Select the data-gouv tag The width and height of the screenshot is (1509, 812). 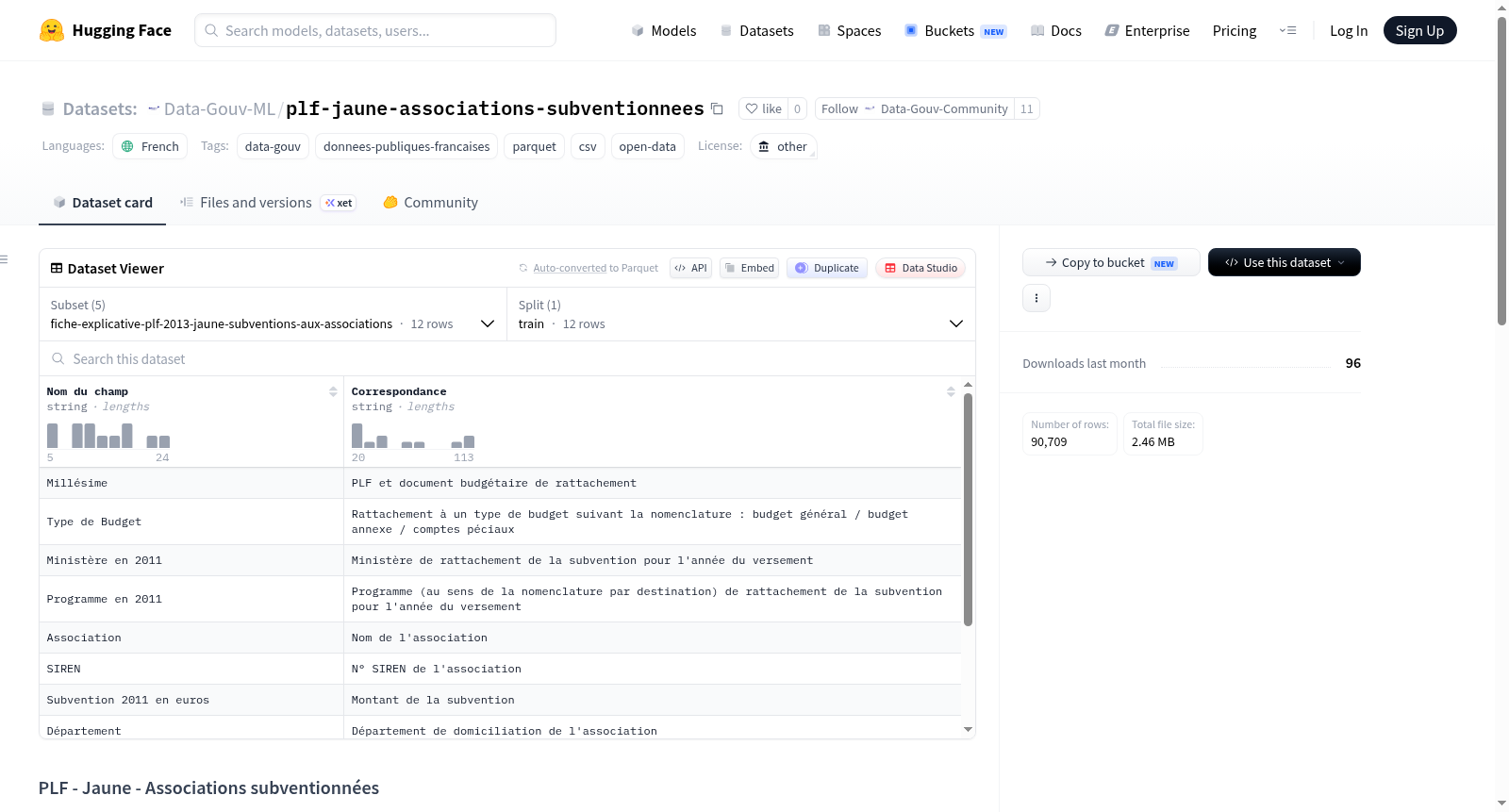(x=273, y=146)
